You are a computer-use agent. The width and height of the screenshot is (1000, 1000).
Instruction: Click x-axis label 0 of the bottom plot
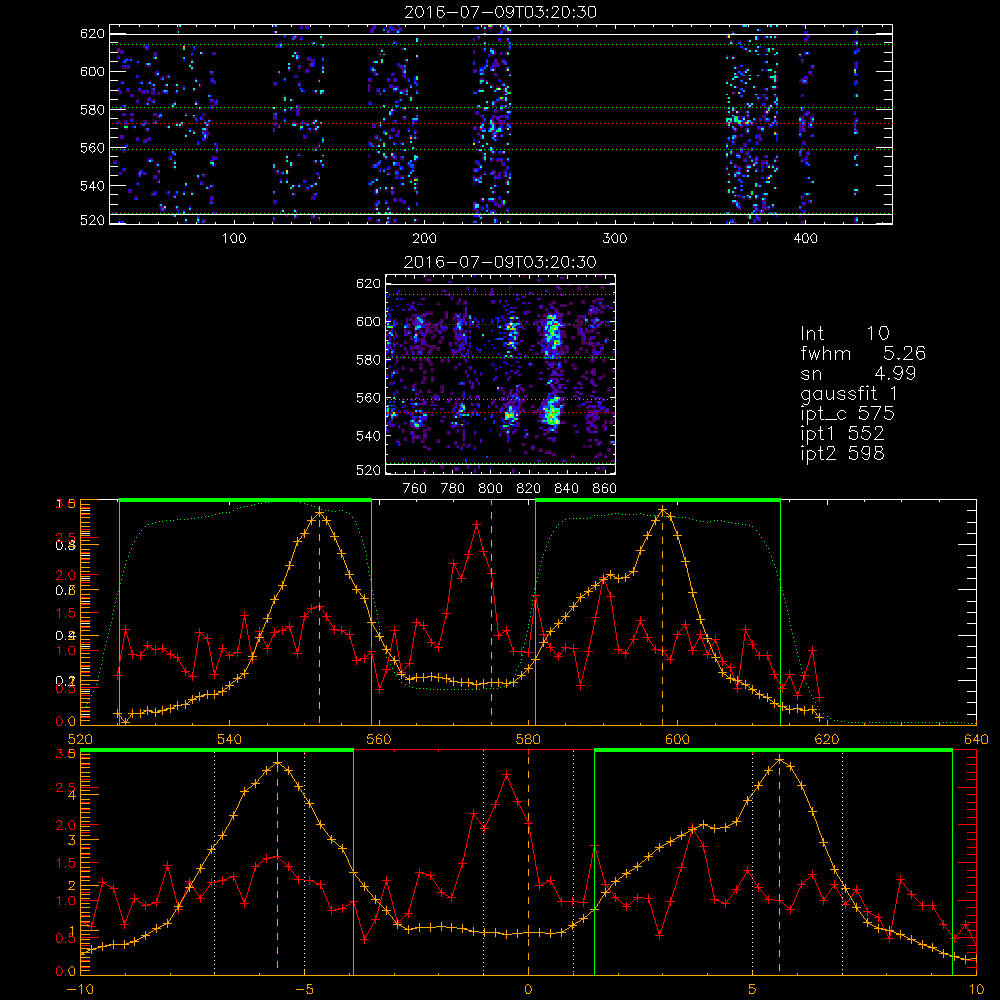click(528, 990)
